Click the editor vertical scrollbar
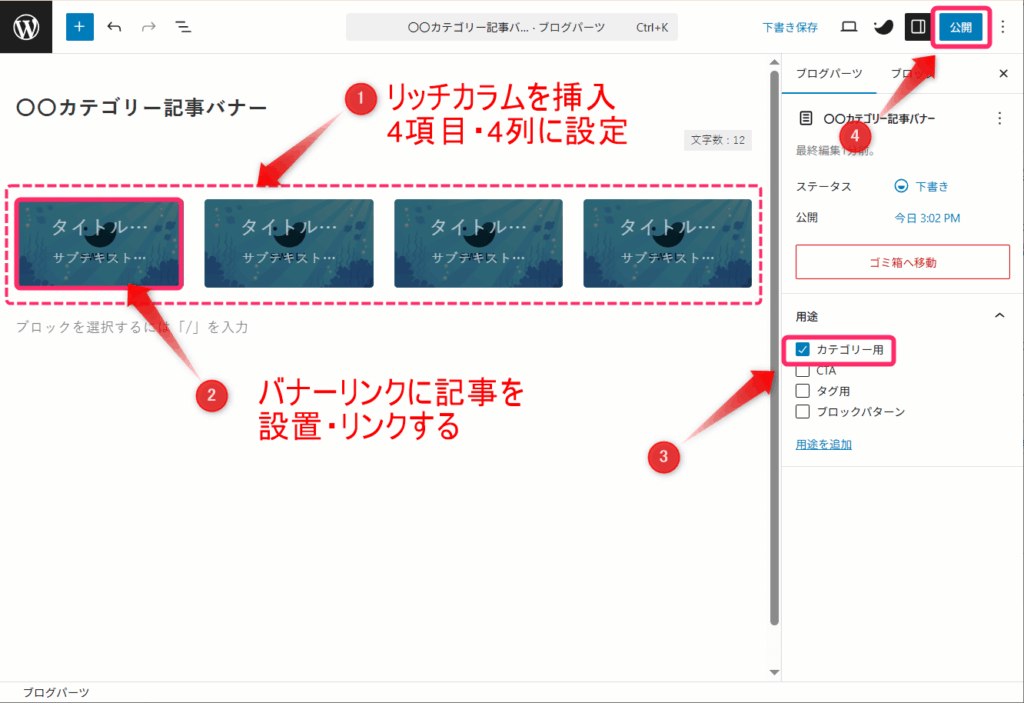The image size is (1024, 703). tap(774, 350)
